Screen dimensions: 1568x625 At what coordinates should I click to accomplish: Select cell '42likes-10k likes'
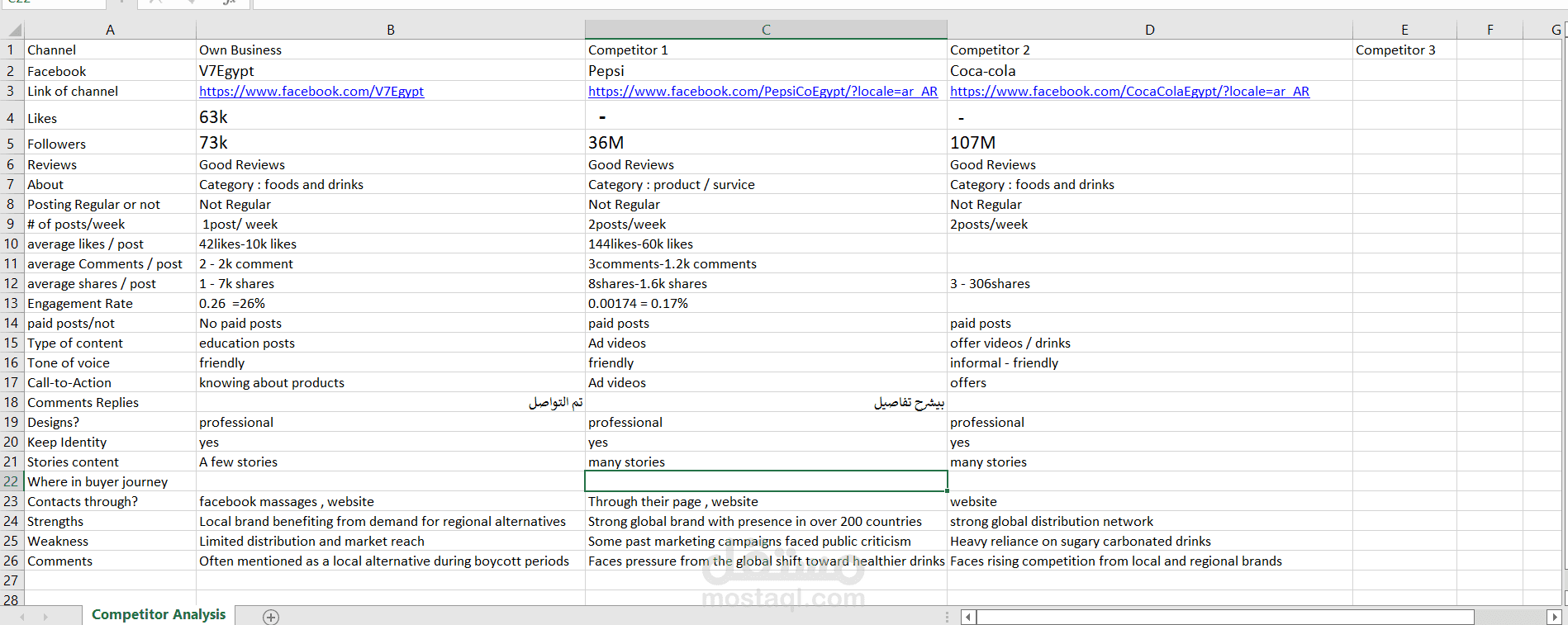(391, 244)
